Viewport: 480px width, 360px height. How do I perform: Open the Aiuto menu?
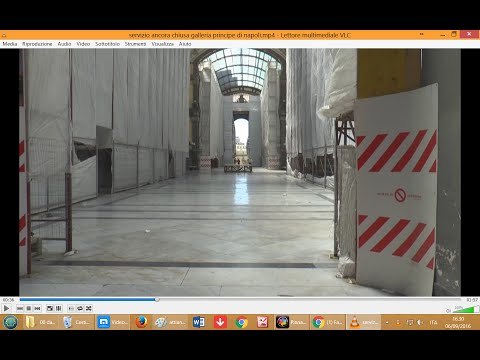click(x=185, y=44)
